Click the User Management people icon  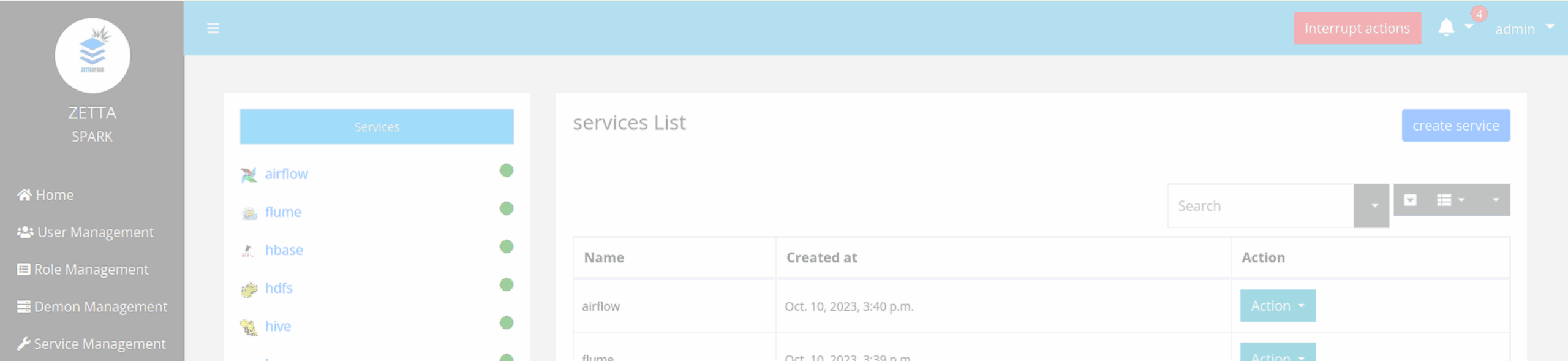25,232
